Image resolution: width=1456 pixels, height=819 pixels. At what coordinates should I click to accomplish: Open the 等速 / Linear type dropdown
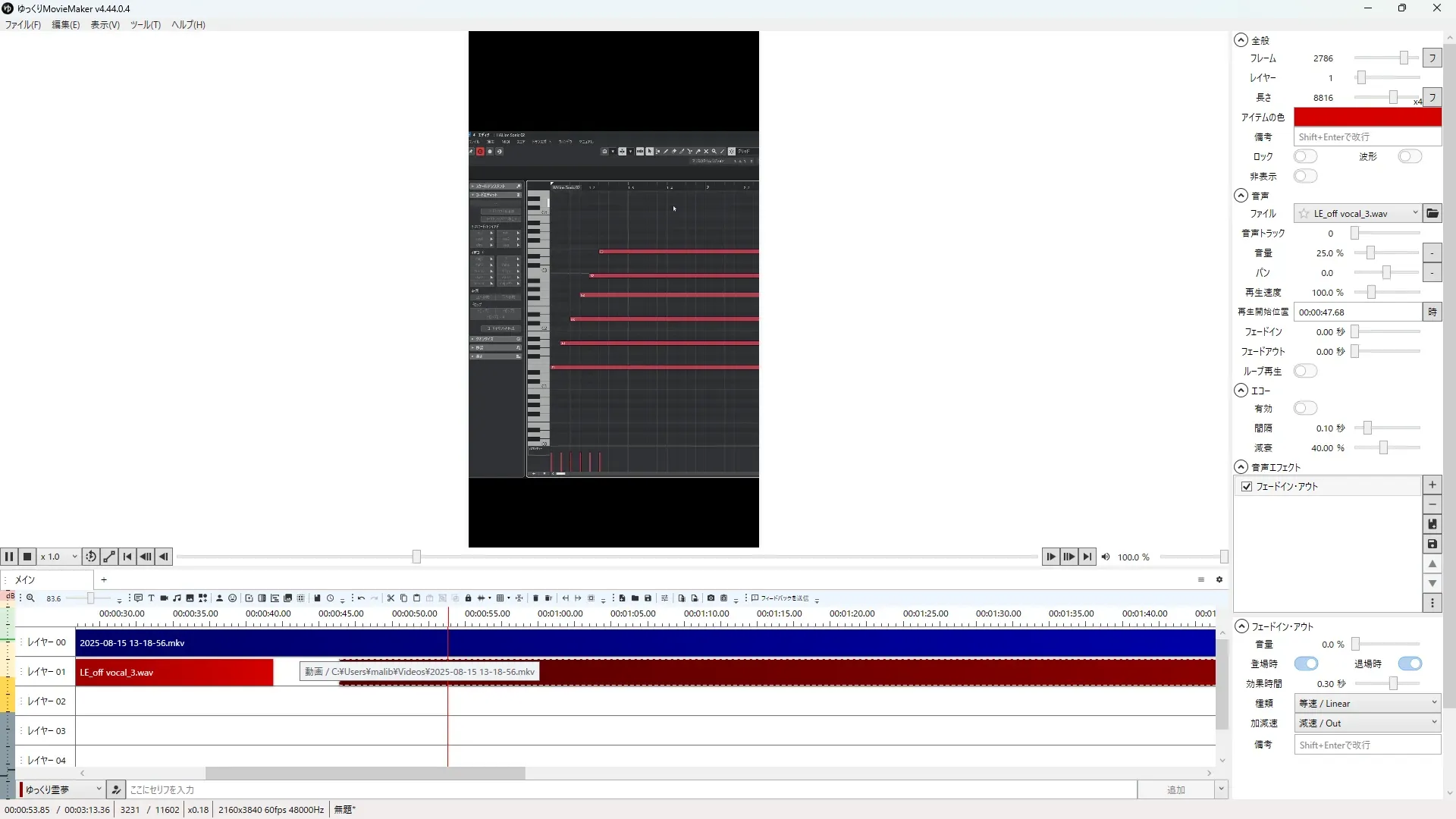coord(1367,704)
